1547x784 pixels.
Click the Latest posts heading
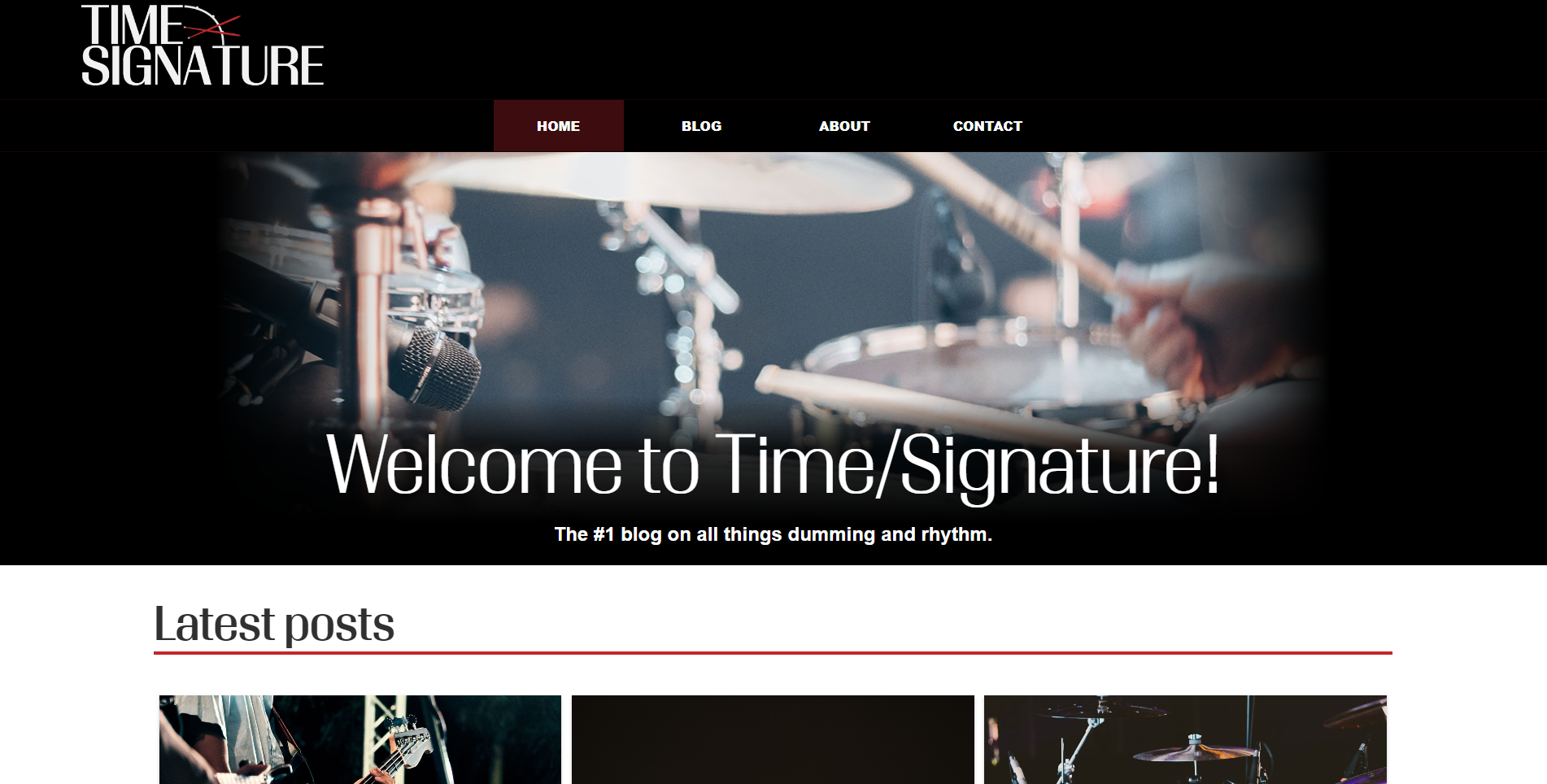tap(274, 625)
